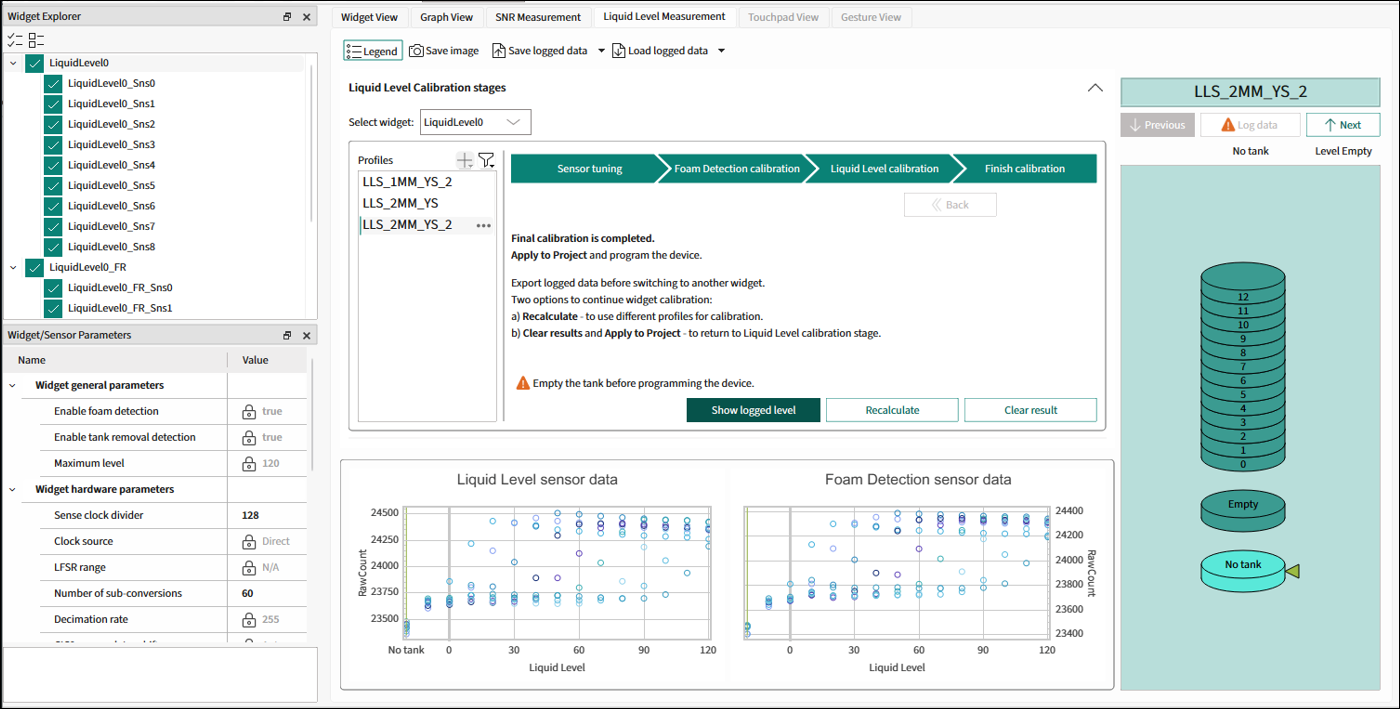The width and height of the screenshot is (1400, 709).
Task: Click the arrow marker beside No tank
Action: (1292, 571)
